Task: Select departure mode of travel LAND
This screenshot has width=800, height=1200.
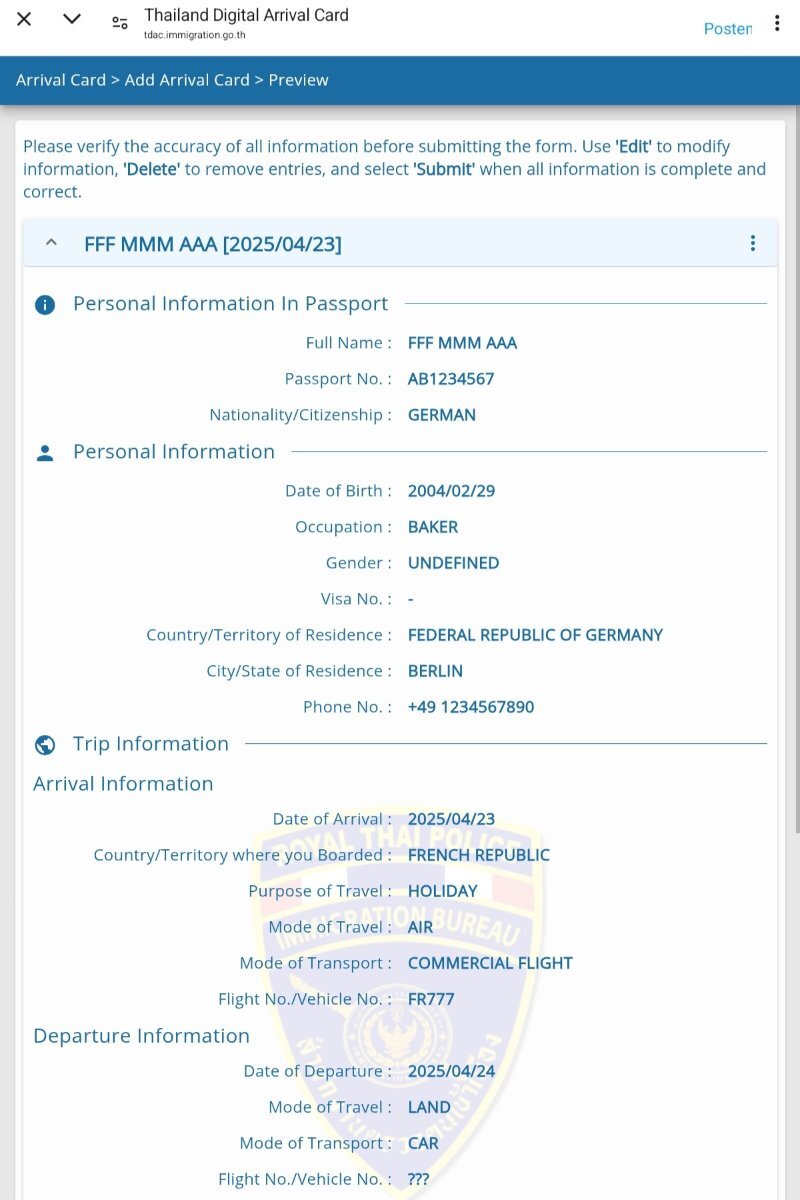Action: (x=429, y=1107)
